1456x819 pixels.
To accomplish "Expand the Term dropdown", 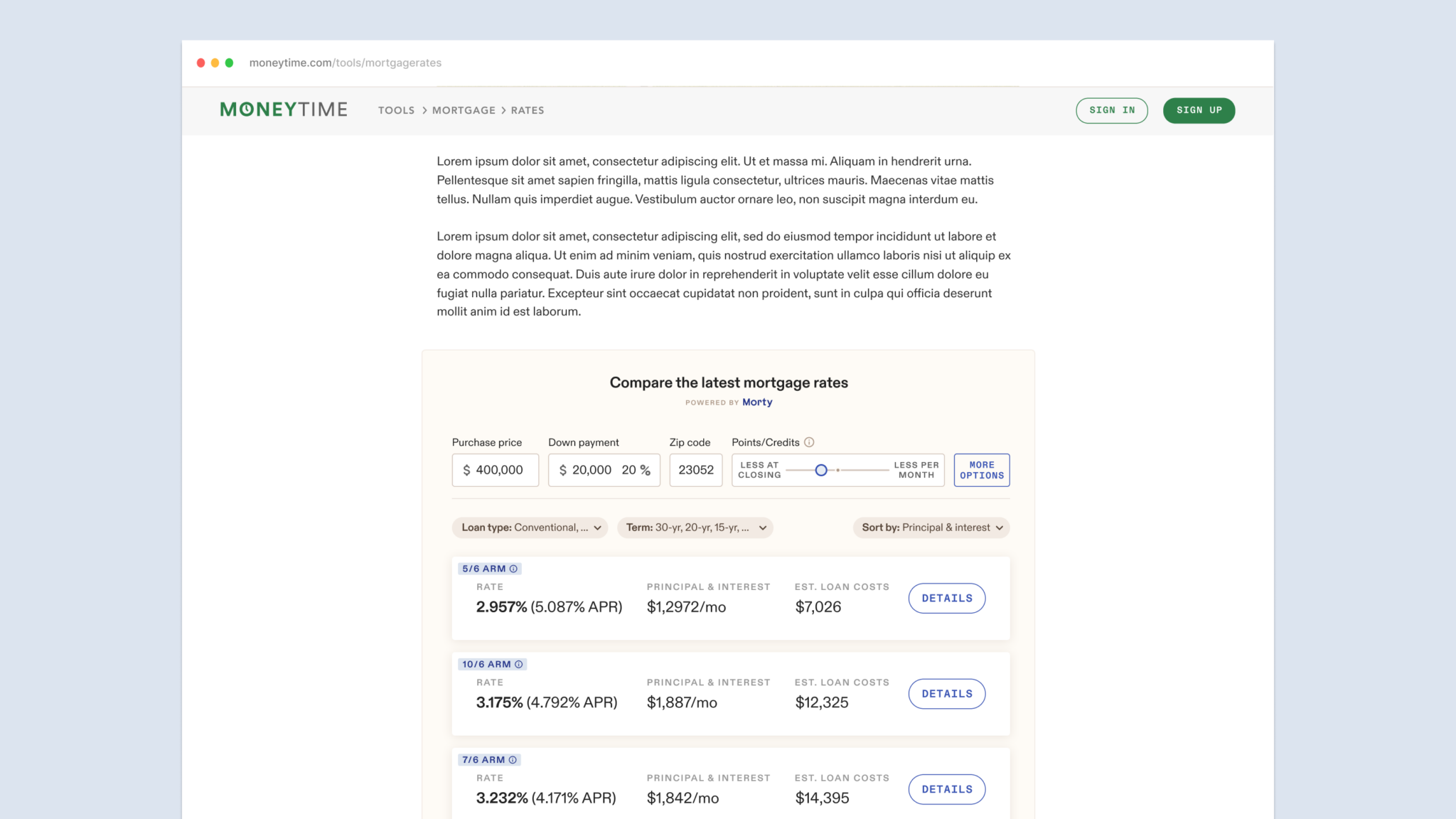I will [x=695, y=528].
